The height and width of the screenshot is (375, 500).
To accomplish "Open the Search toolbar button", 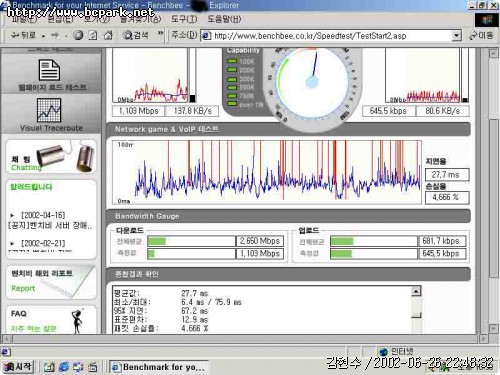I will pyautogui.click(x=136, y=35).
